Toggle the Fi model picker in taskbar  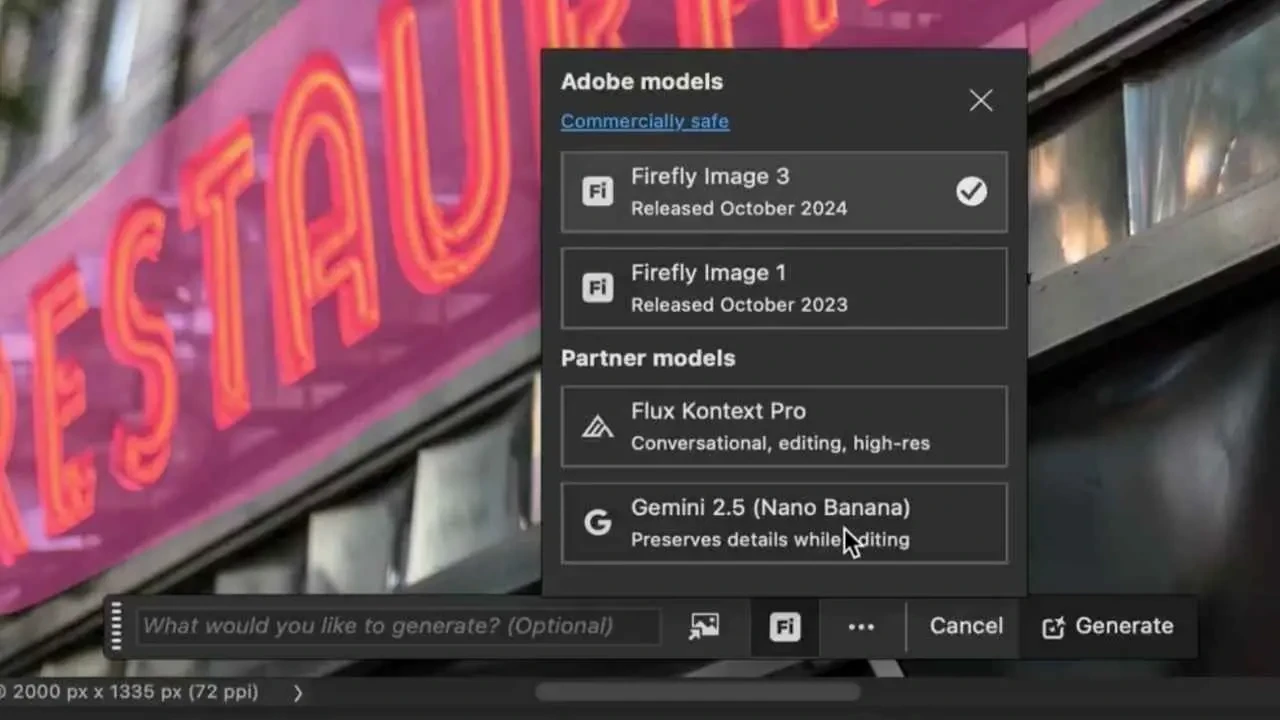[784, 627]
